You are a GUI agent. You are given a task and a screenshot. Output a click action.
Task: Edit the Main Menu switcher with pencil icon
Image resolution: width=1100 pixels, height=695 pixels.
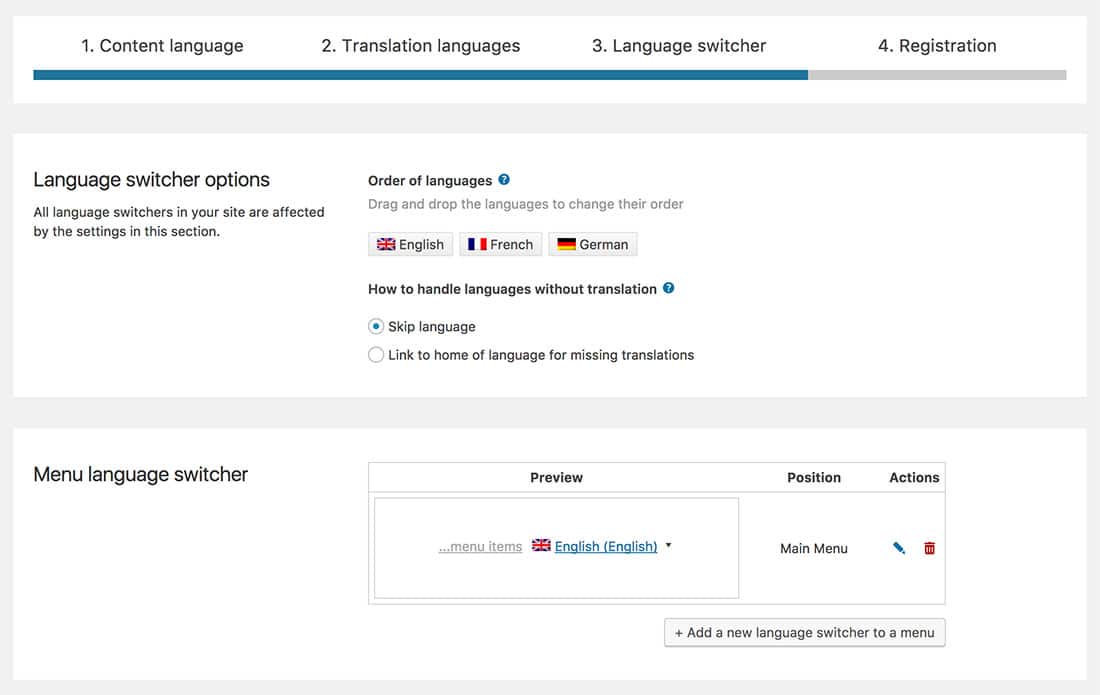(x=899, y=548)
